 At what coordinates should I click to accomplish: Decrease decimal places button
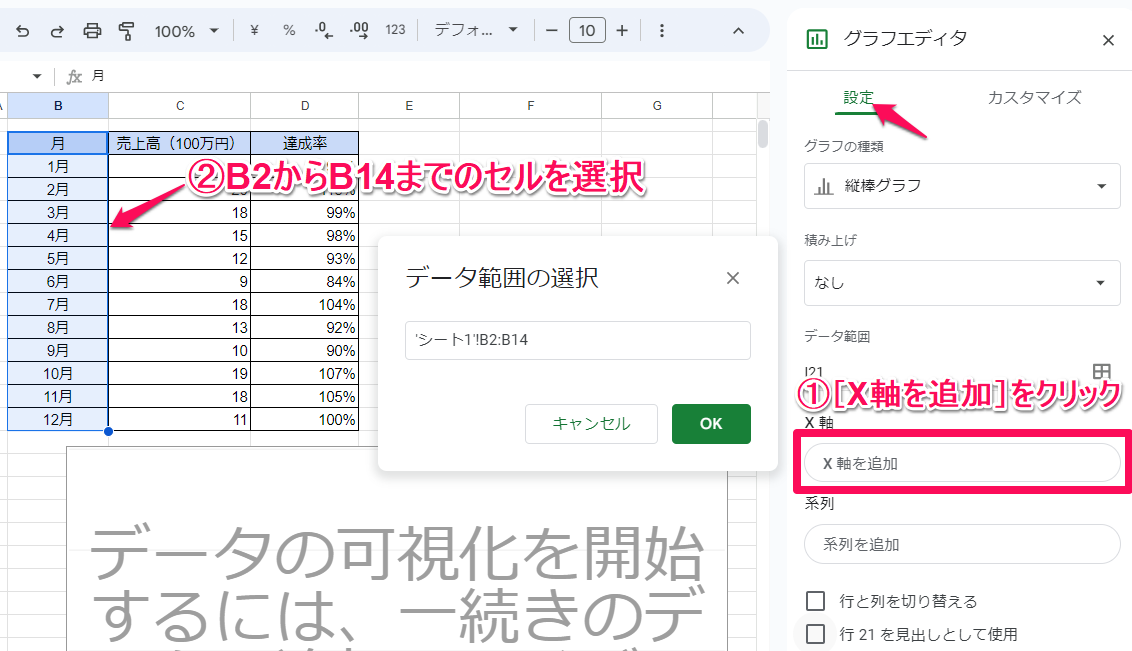tap(324, 30)
